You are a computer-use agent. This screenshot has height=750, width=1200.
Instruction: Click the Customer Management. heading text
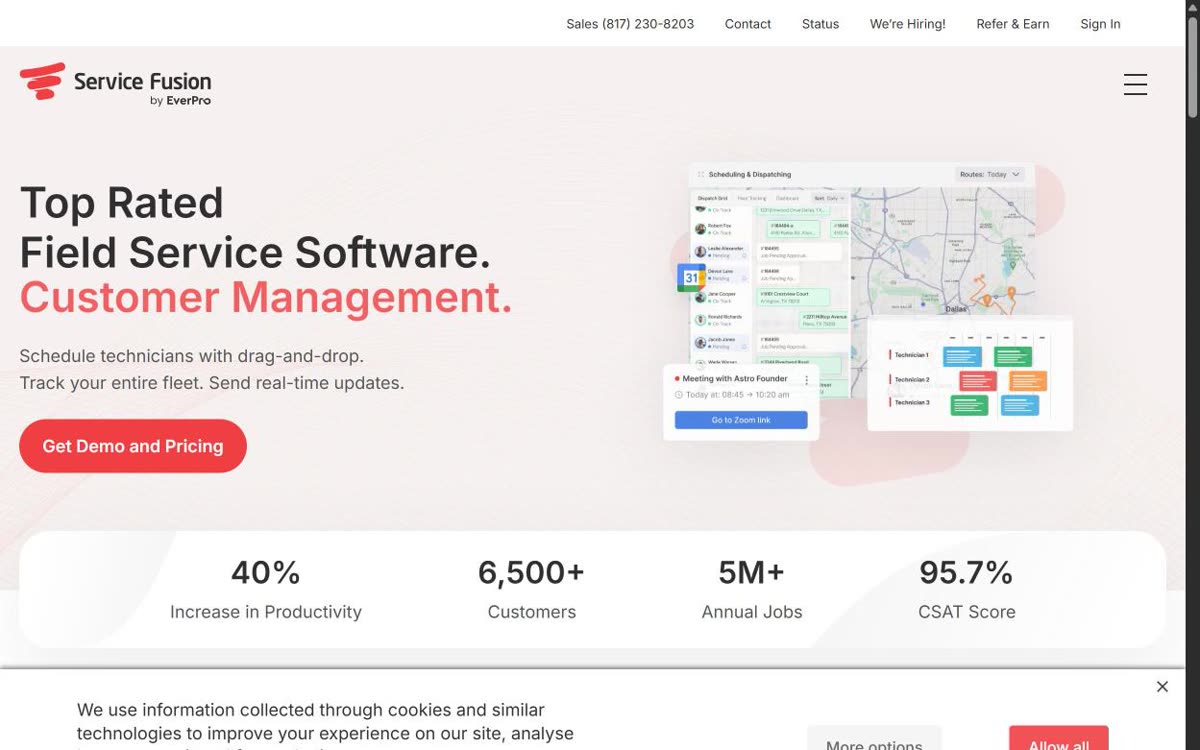(x=266, y=298)
